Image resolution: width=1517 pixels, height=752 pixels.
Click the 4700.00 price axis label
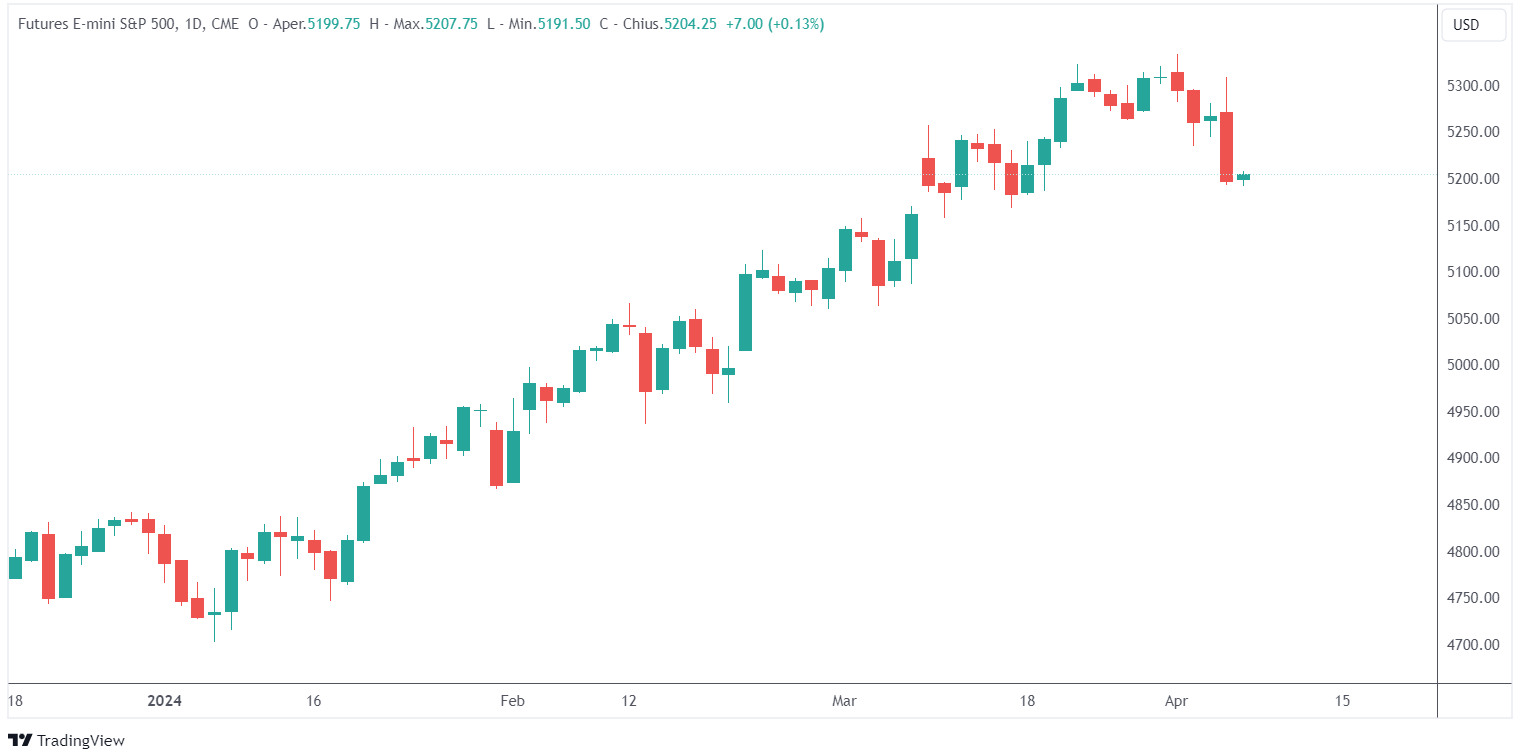[x=1473, y=645]
